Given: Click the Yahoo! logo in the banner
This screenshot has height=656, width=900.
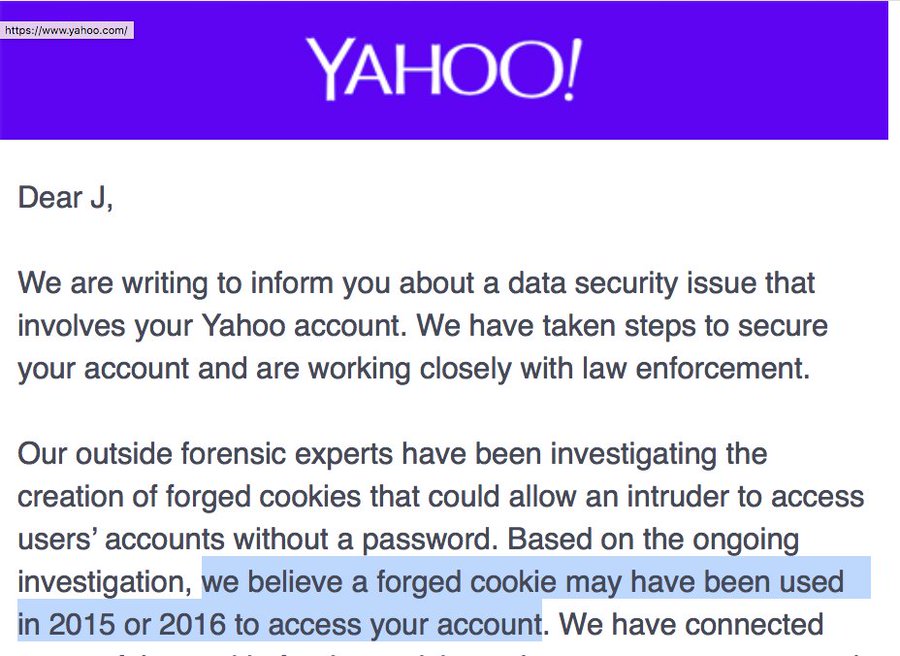Looking at the screenshot, I should pyautogui.click(x=443, y=69).
